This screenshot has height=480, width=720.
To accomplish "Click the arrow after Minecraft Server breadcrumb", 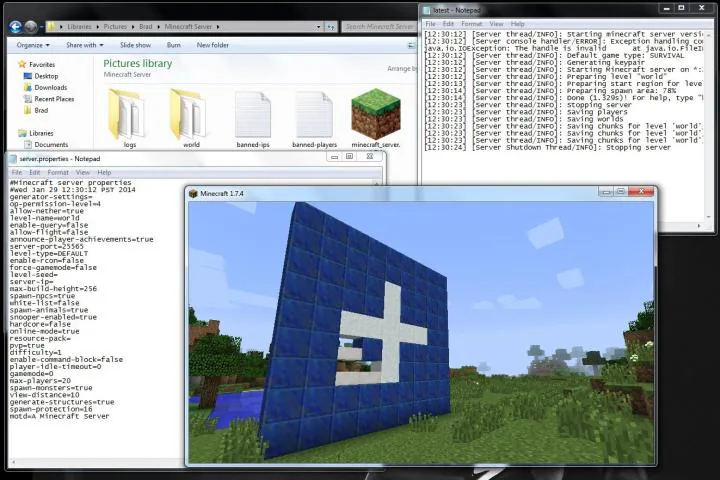I will point(218,27).
